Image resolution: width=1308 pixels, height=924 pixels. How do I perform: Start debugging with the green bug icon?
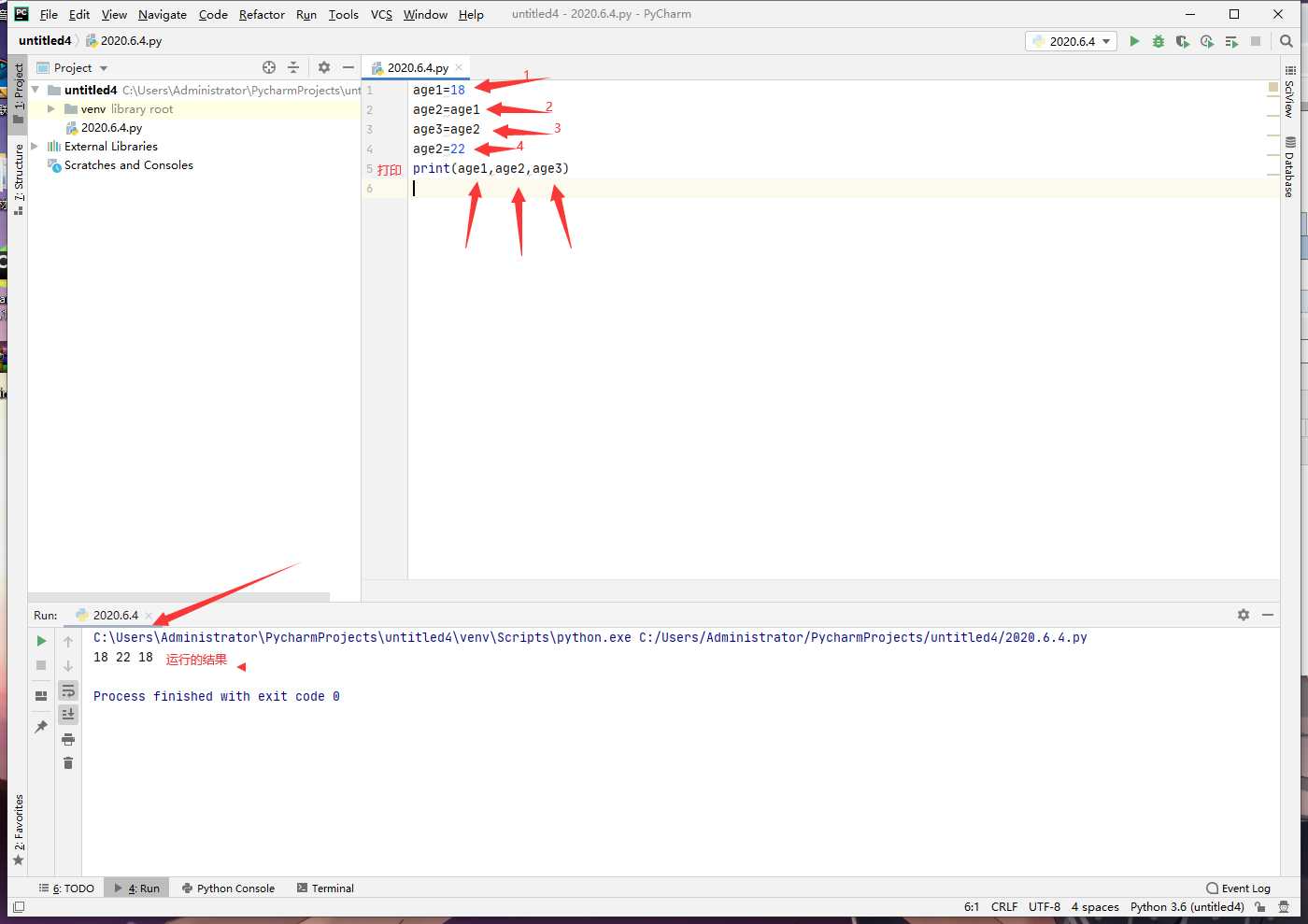coord(1159,41)
